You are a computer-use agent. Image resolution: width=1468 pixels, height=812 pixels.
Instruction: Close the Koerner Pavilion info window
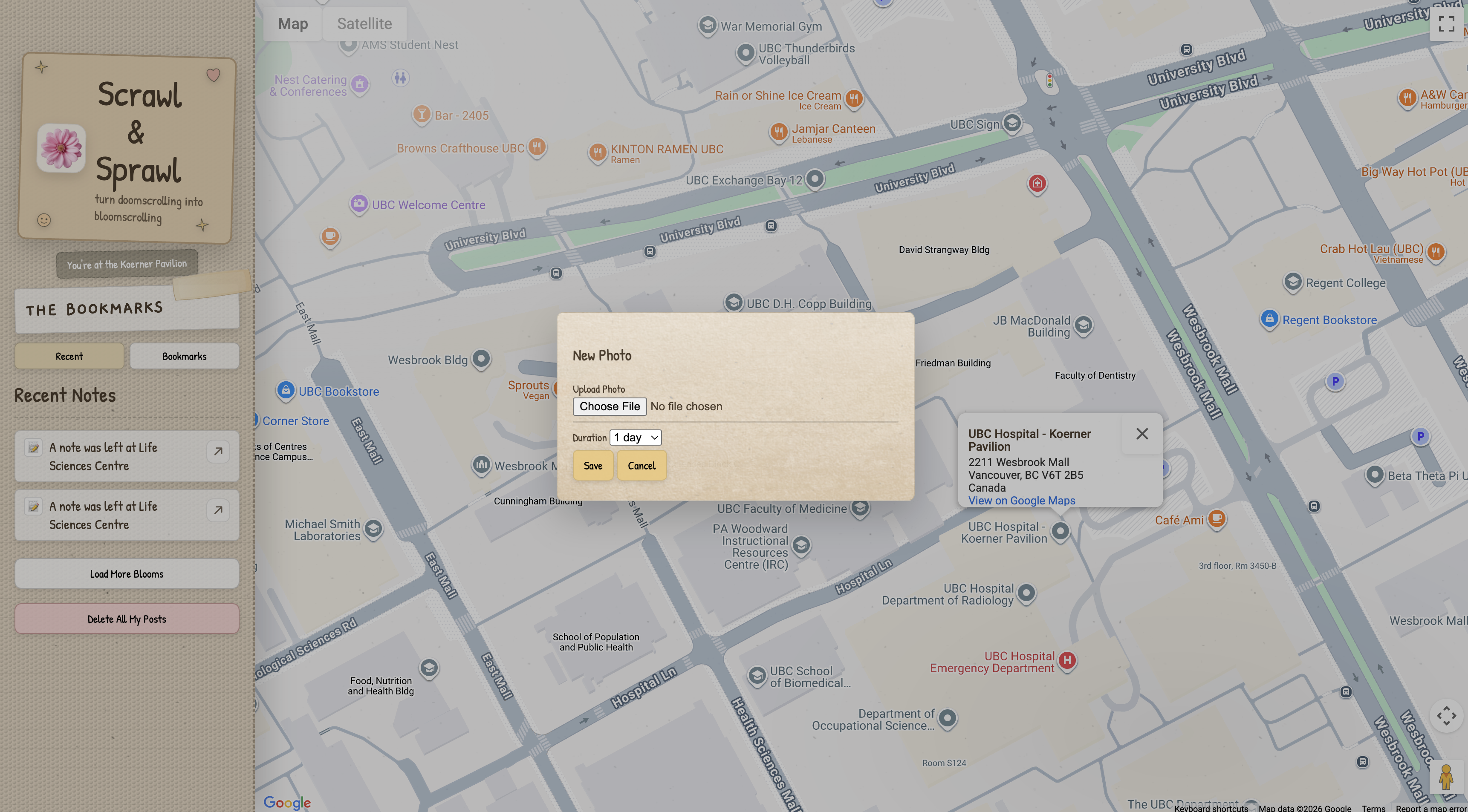point(1142,434)
